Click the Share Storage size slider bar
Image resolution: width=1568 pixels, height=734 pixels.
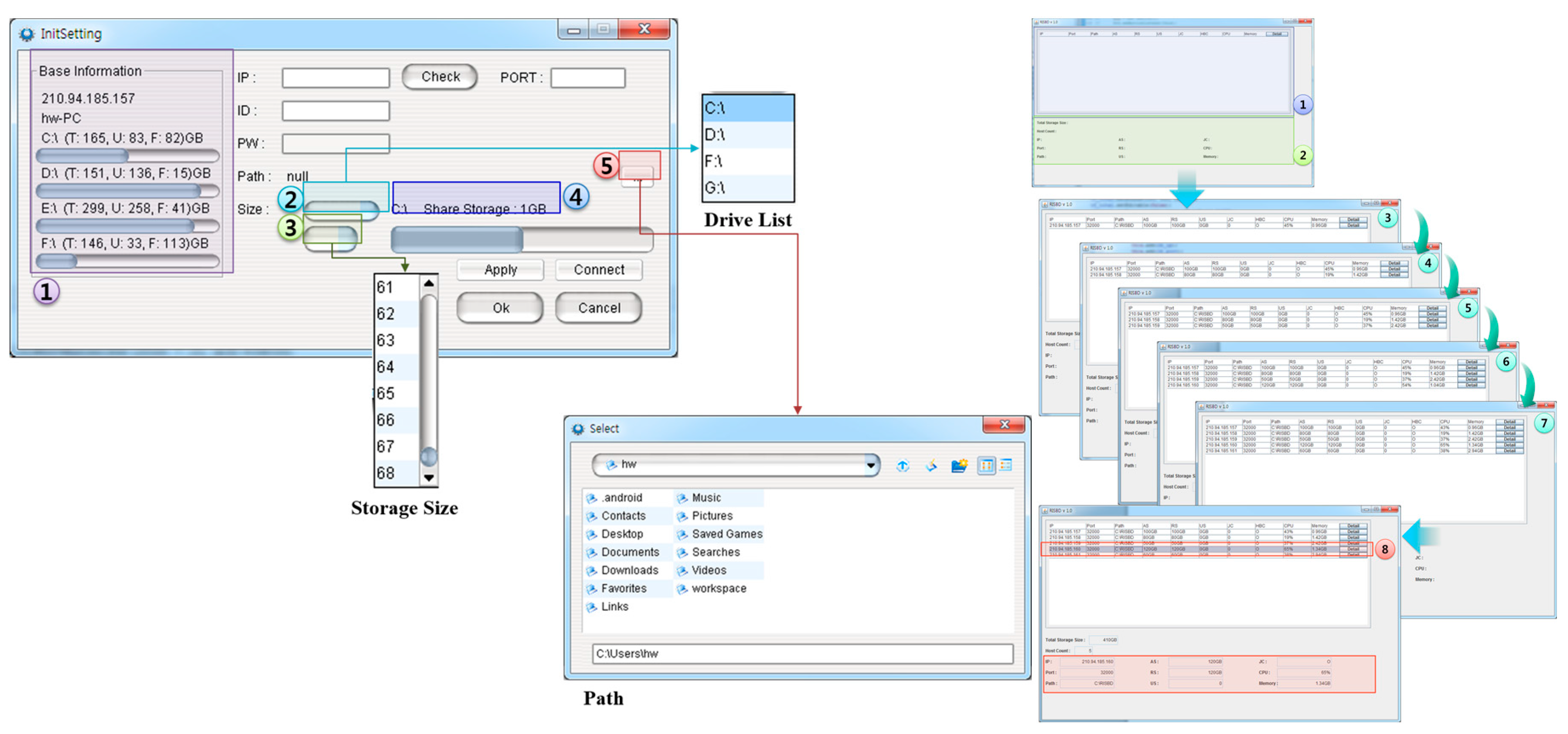point(522,240)
